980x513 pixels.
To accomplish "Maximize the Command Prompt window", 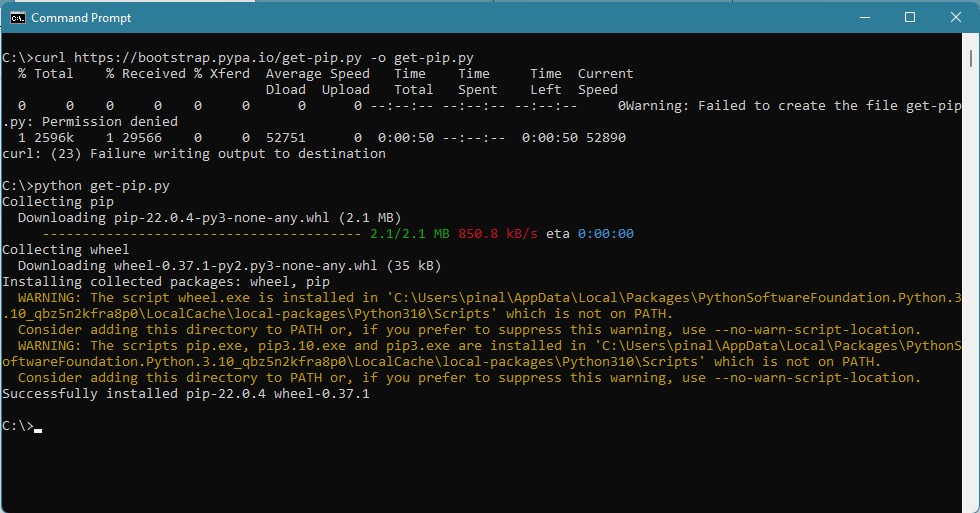I will click(x=910, y=17).
